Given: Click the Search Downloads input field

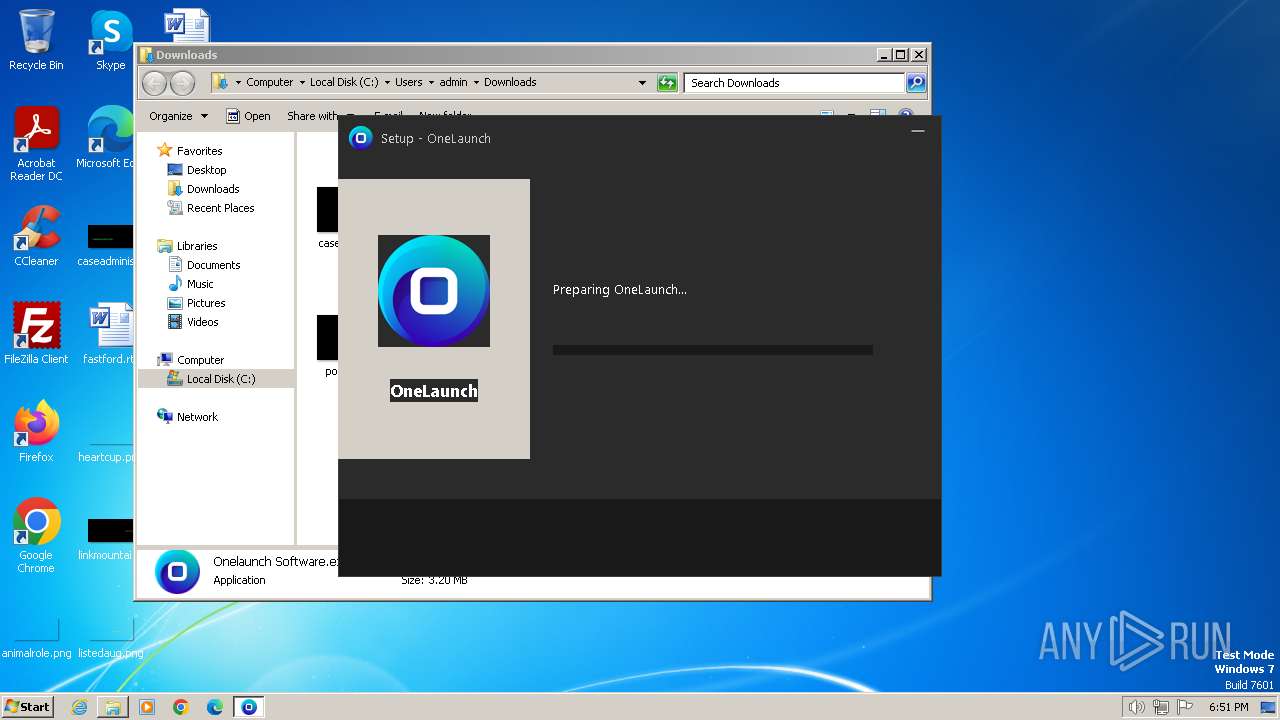Looking at the screenshot, I should point(795,83).
